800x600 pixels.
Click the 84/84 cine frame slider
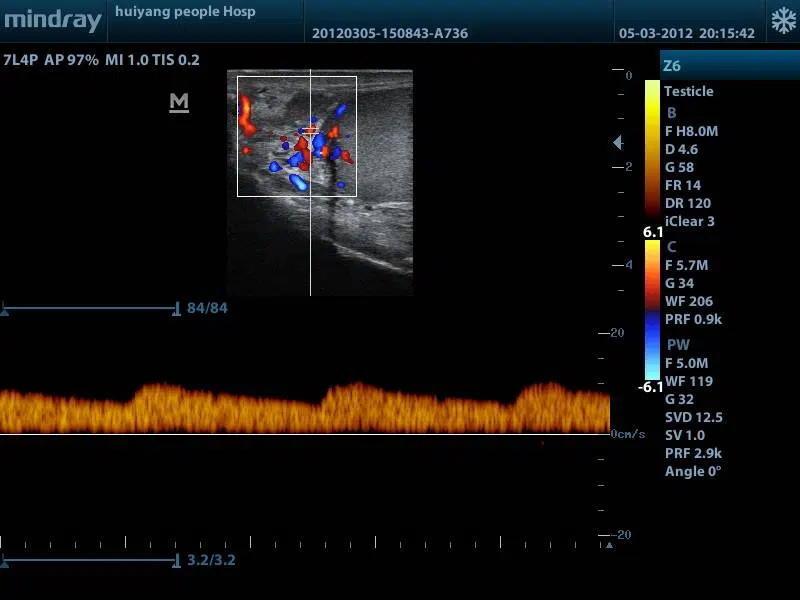pyautogui.click(x=90, y=308)
